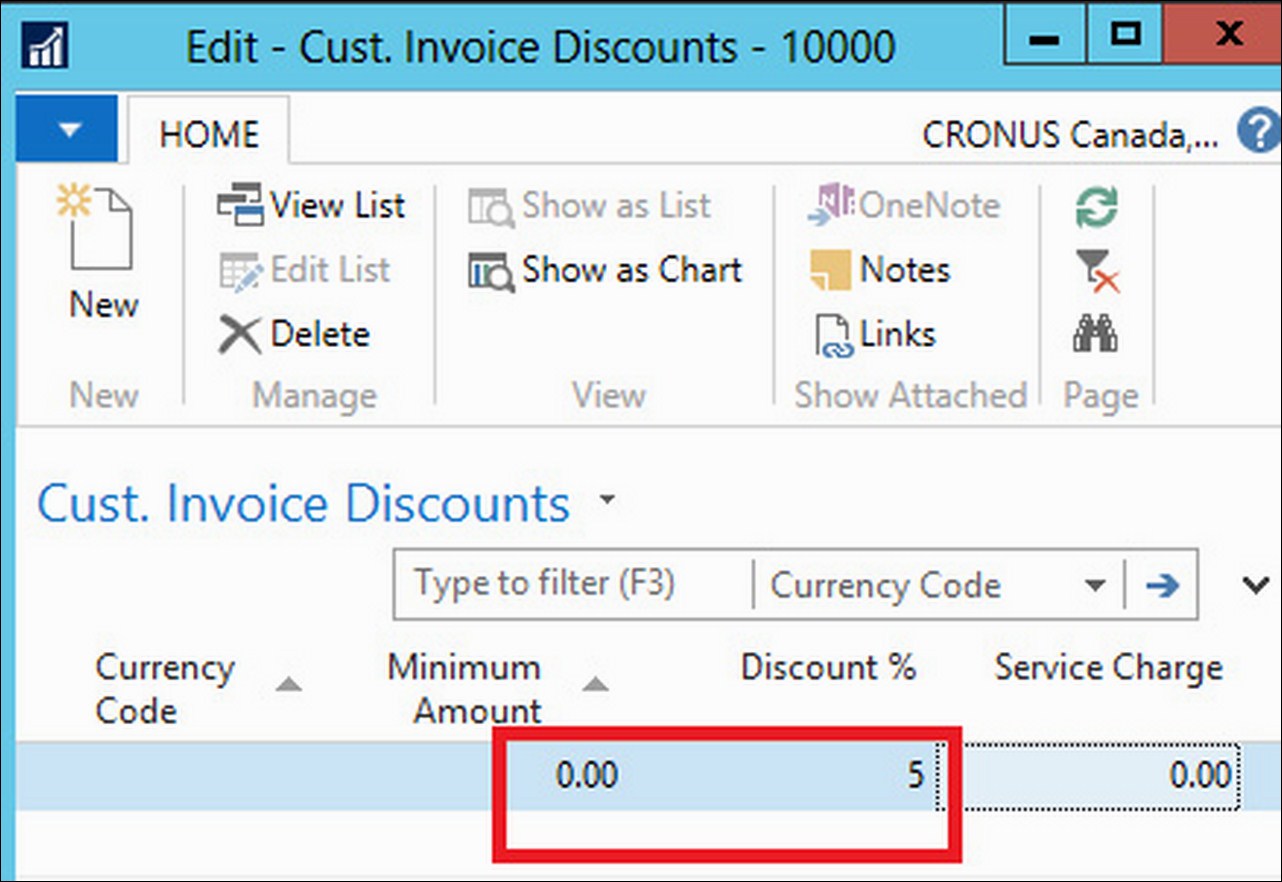Expand the Cust. Invoice Discounts title dropdown

click(x=607, y=498)
